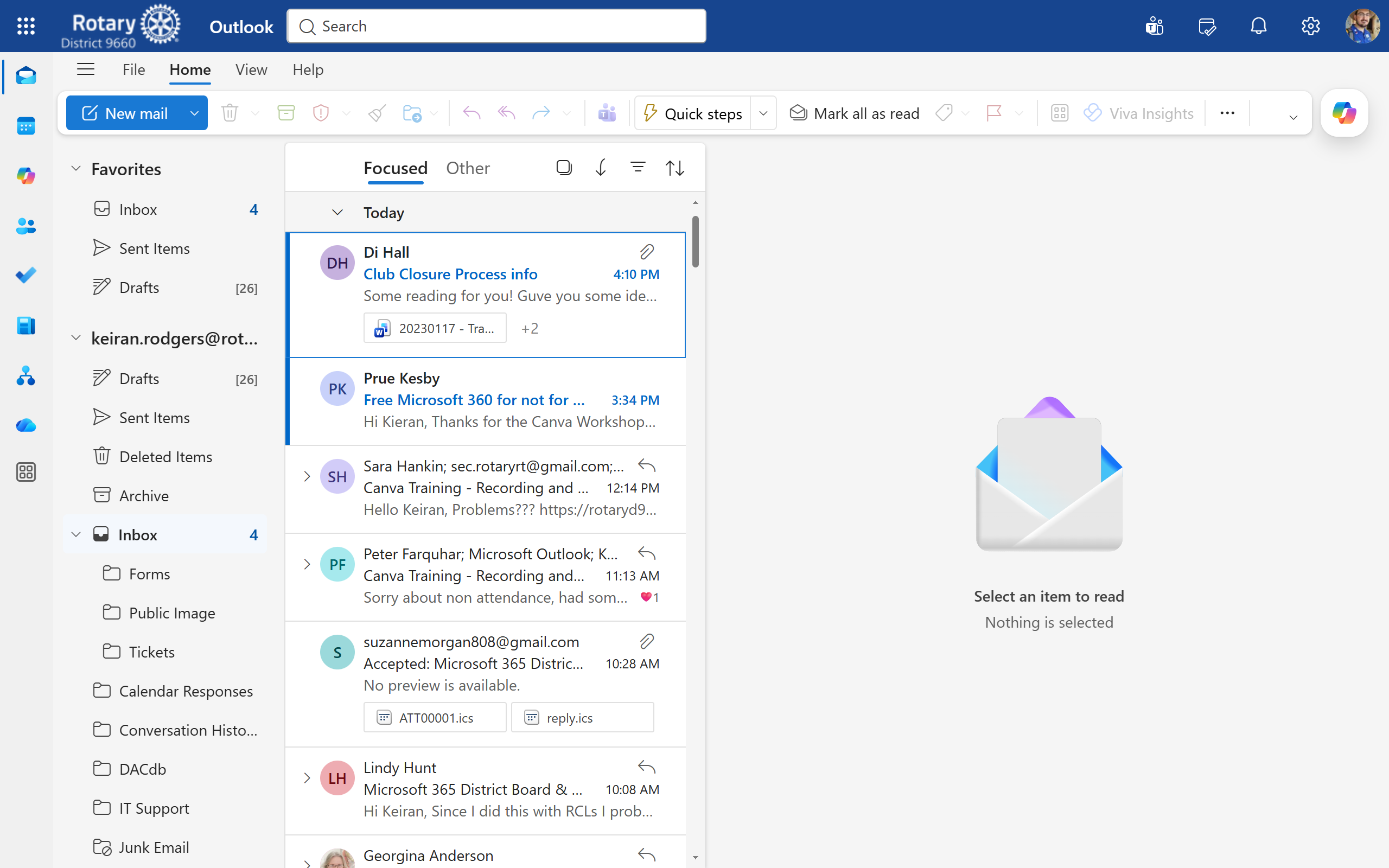Viewport: 1389px width, 868px height.
Task: Expand the Peter Farquhar conversation
Action: coord(307,564)
